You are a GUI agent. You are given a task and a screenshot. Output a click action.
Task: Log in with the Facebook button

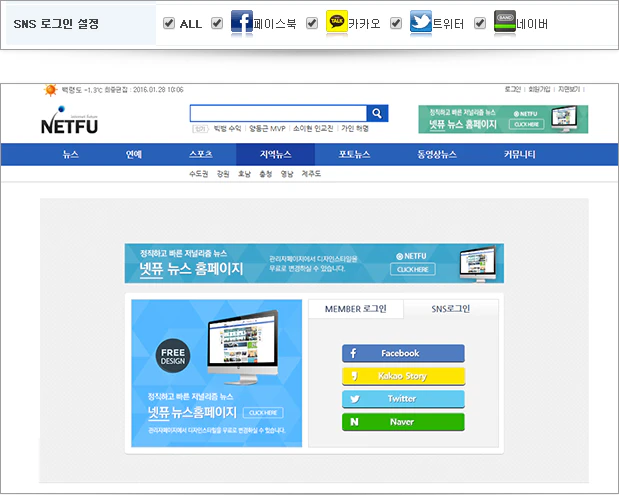403,353
